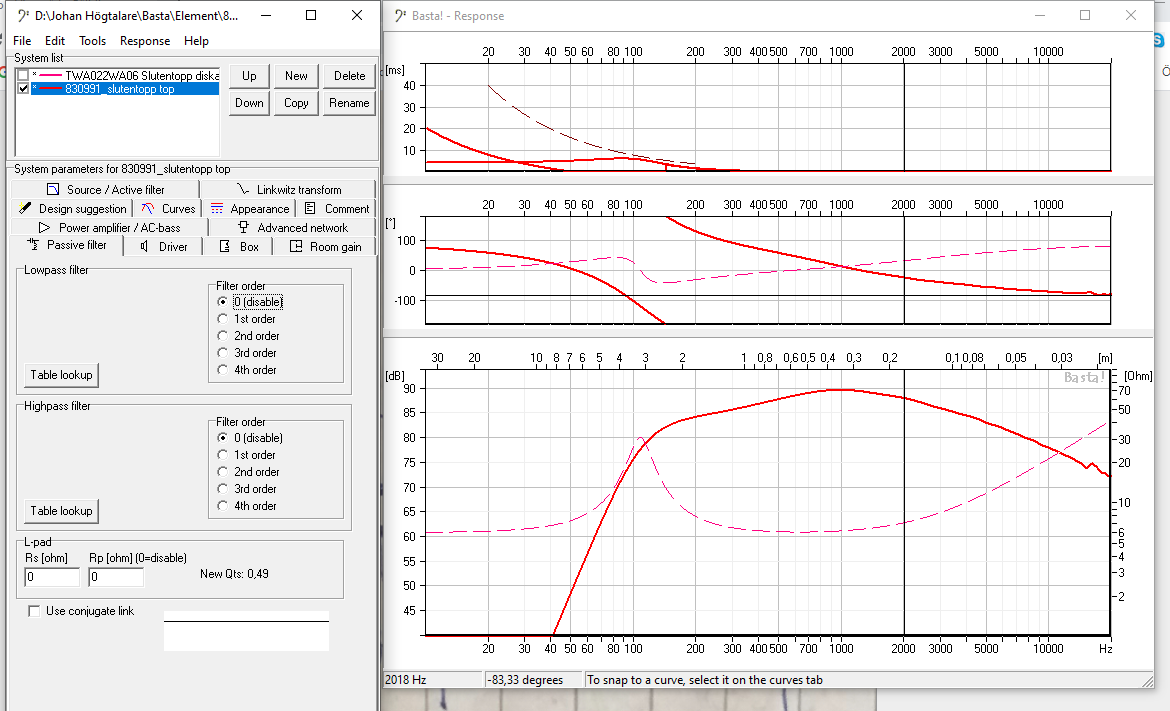Select lowpass 3rd order filter
This screenshot has width=1170, height=711.
coord(248,353)
